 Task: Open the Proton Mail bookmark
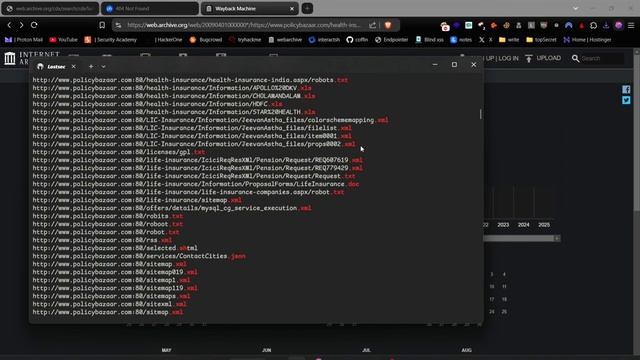(24, 40)
